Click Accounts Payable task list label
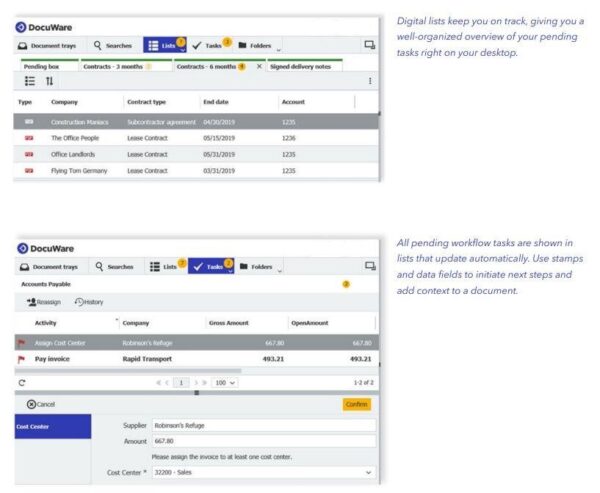Screen dimensions: 600x493 click(x=46, y=284)
